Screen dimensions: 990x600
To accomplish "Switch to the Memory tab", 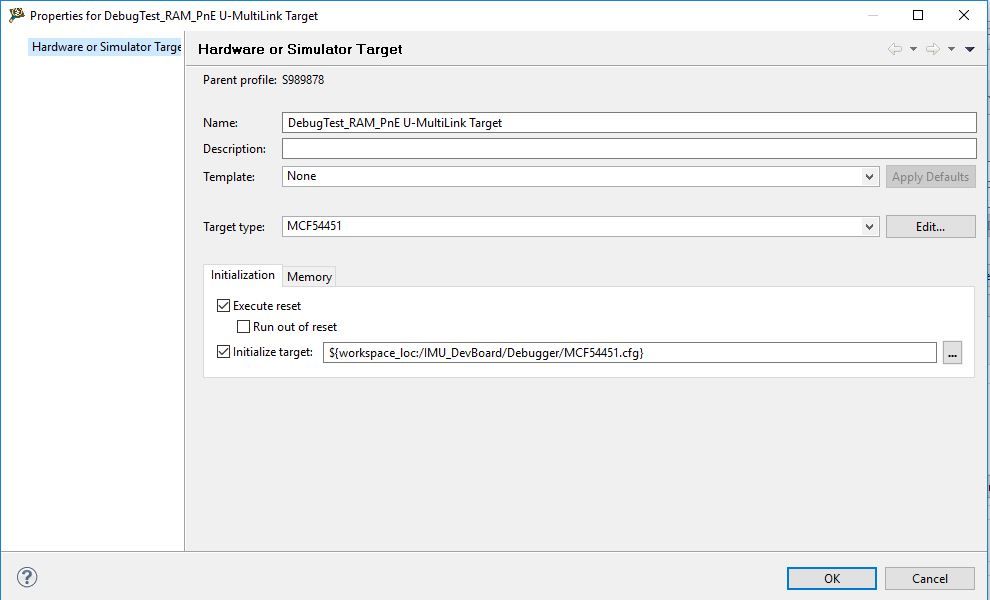I will 309,277.
